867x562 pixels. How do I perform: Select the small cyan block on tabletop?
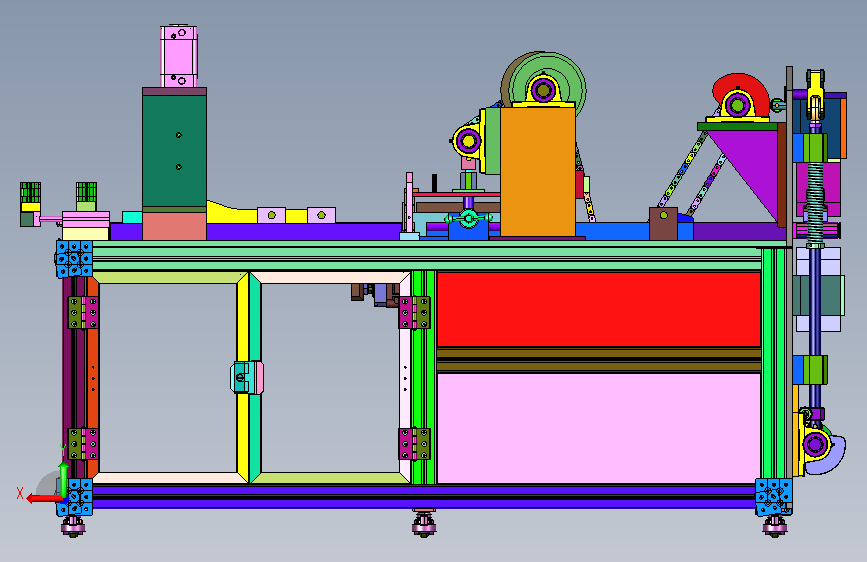click(x=132, y=217)
